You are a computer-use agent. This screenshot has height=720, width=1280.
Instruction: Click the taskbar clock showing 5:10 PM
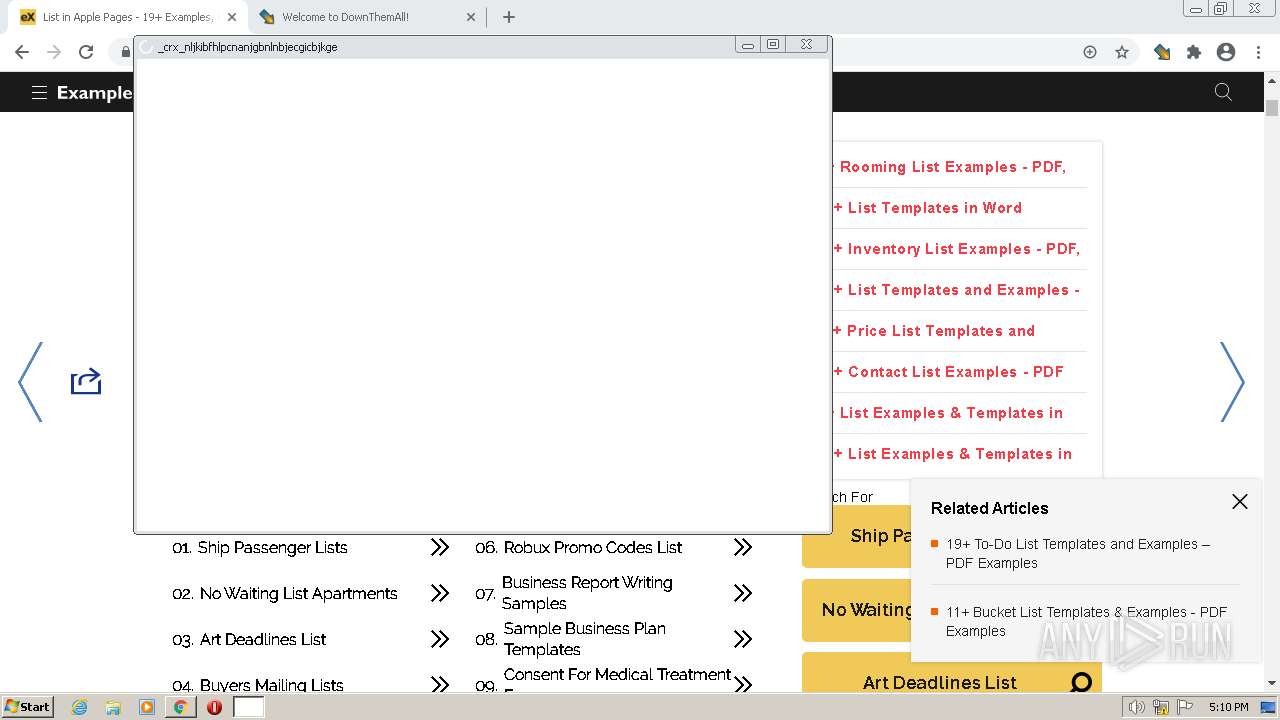click(1228, 707)
